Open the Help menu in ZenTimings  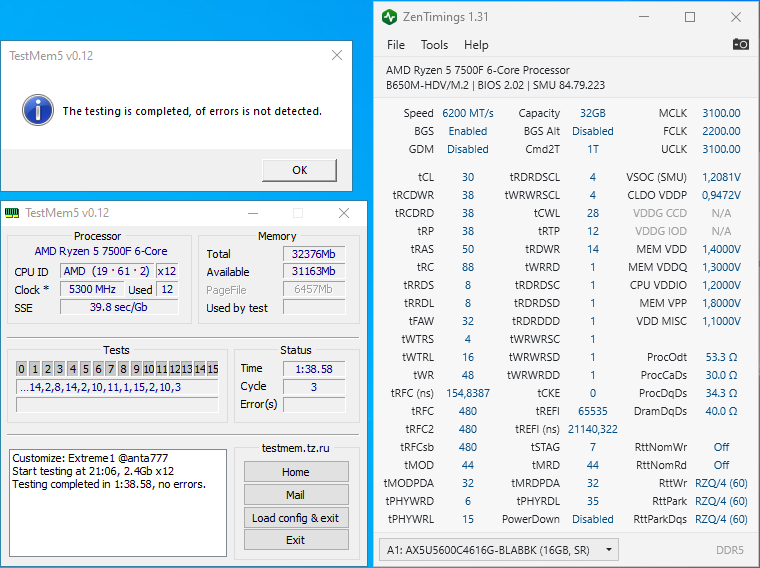476,45
